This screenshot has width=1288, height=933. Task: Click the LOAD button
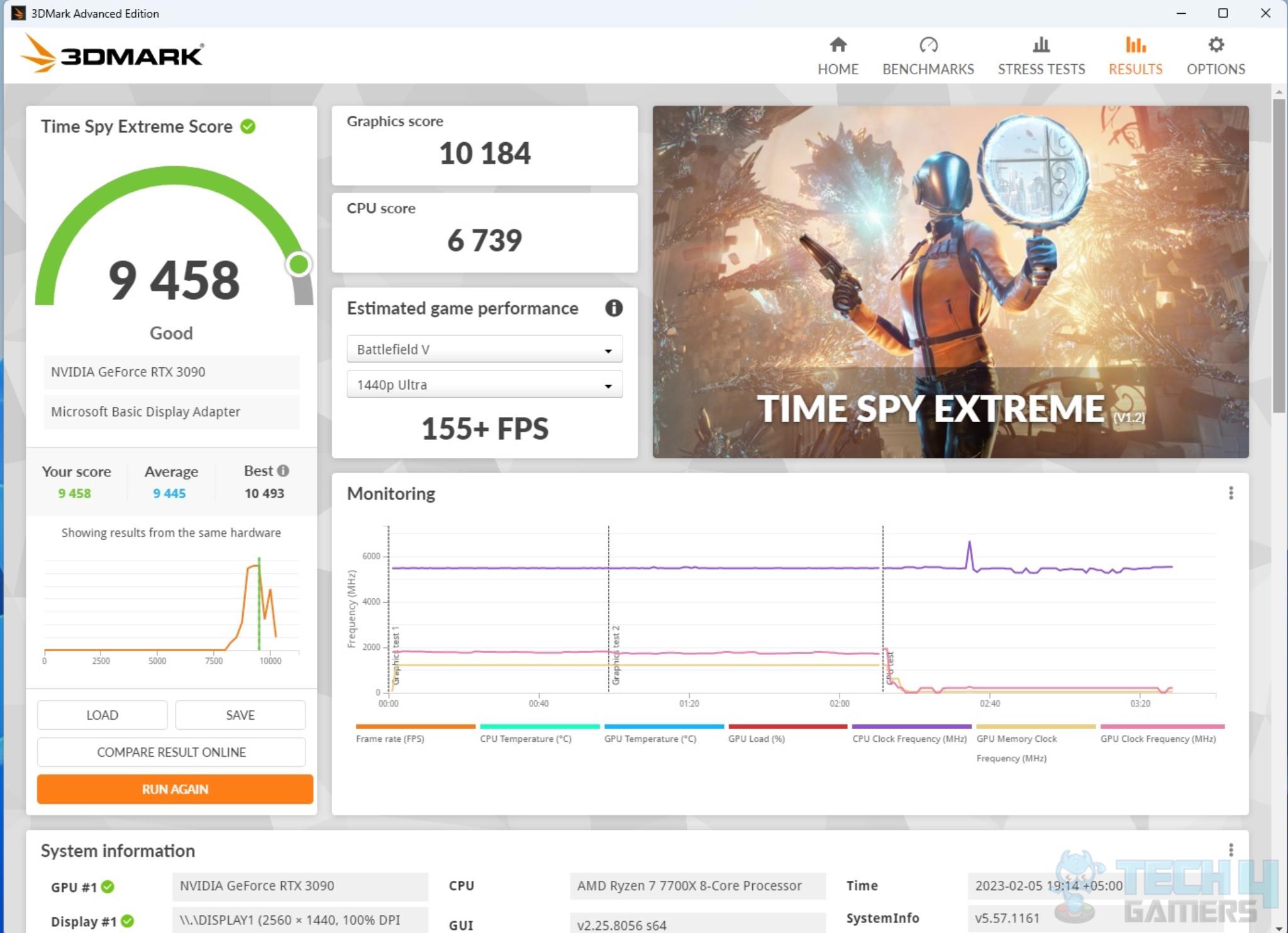click(102, 715)
